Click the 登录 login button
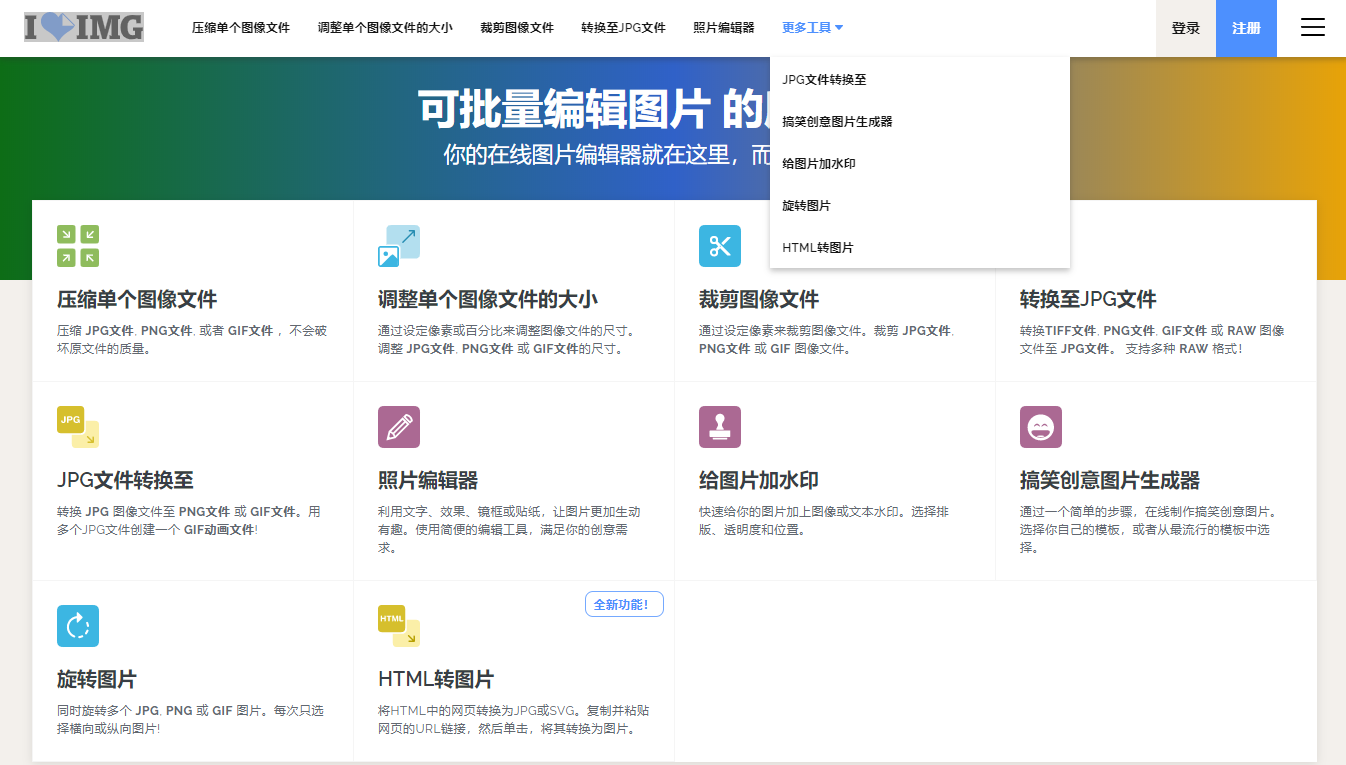This screenshot has height=765, width=1346. click(x=1185, y=28)
